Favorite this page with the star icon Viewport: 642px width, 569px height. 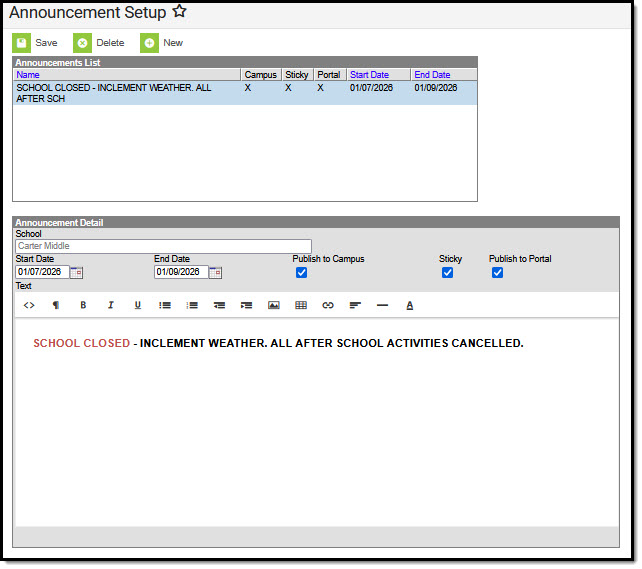[179, 11]
